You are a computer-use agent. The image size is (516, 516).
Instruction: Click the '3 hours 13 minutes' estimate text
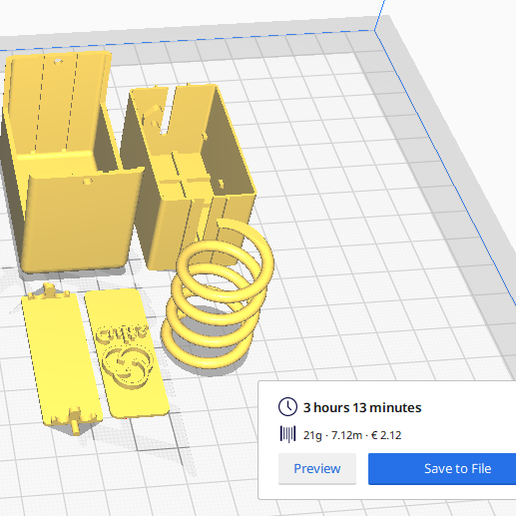(x=362, y=407)
